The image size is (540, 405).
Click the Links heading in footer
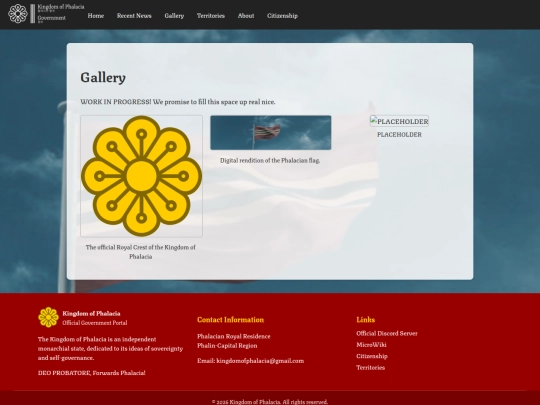pos(365,320)
